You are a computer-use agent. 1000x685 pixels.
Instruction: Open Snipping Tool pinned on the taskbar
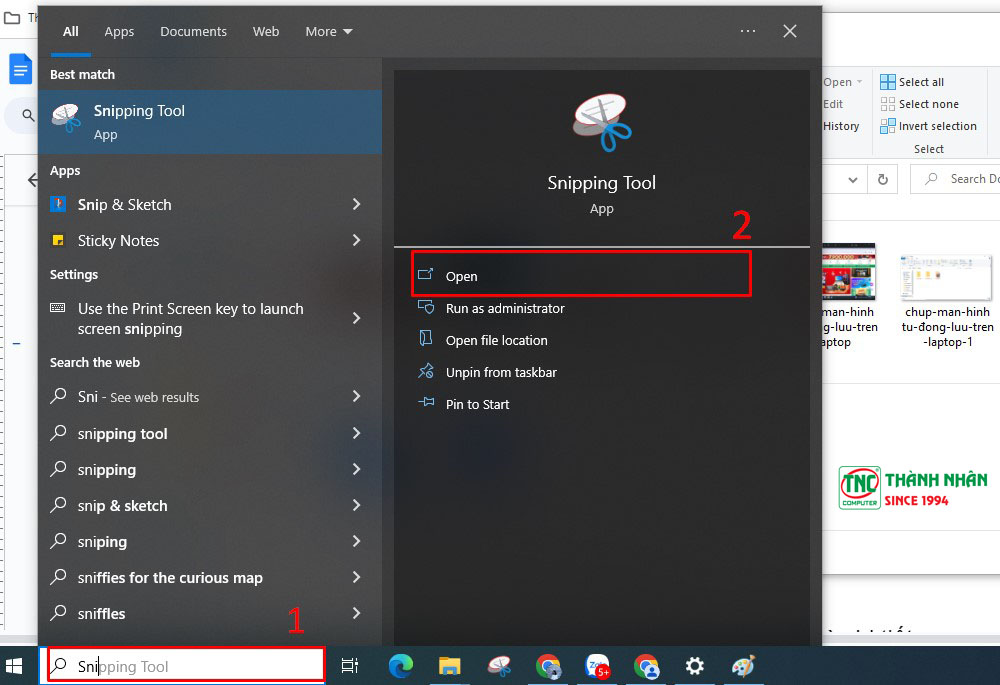499,666
